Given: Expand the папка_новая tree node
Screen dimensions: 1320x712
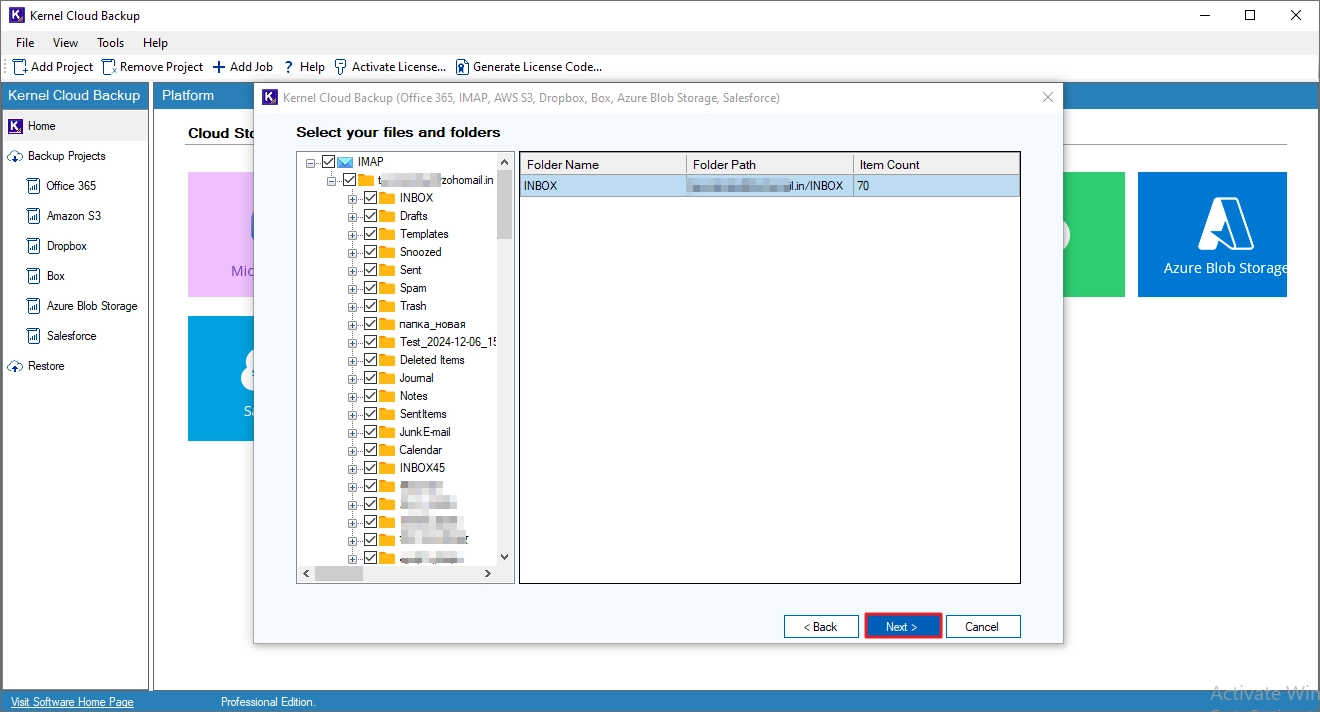Looking at the screenshot, I should tap(352, 325).
